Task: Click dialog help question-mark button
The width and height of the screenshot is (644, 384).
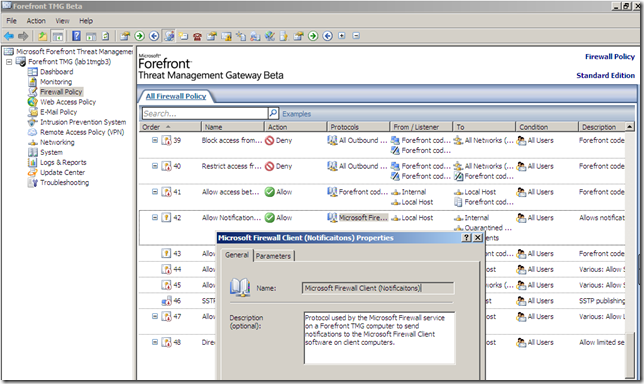Action: 466,238
